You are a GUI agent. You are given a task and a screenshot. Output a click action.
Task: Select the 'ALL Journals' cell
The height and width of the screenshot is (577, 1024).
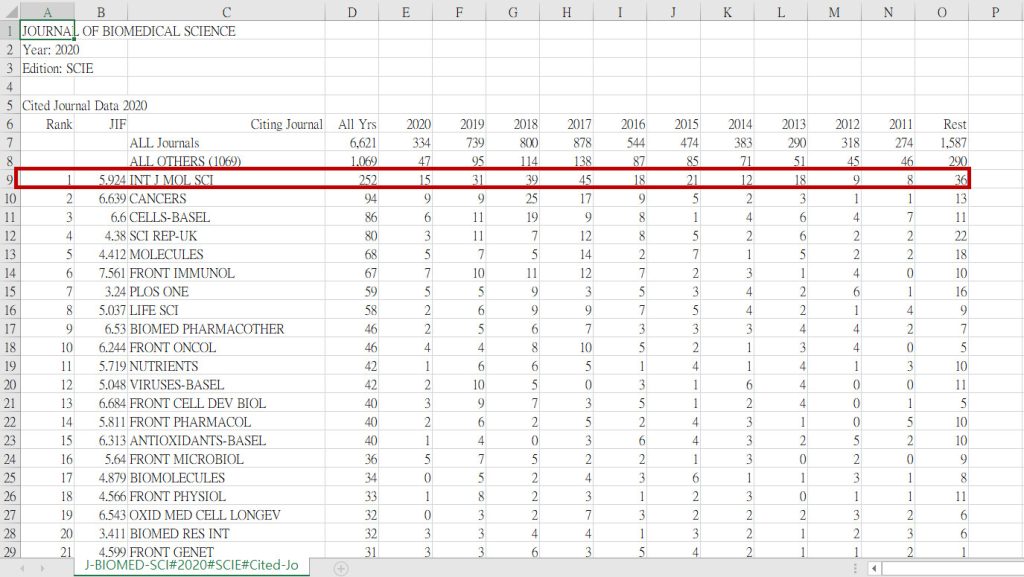(226, 142)
